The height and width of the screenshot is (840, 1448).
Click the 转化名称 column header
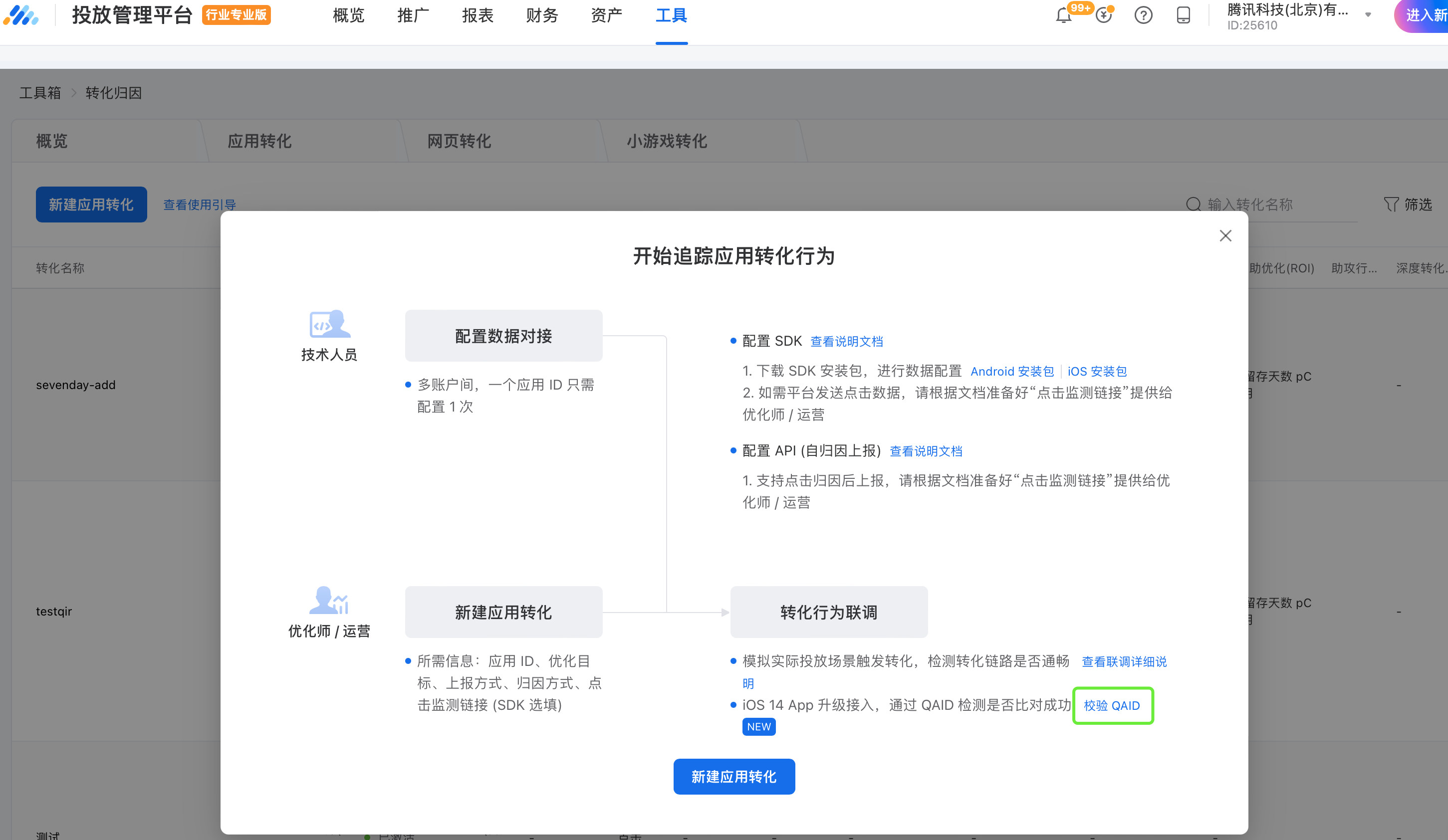point(60,268)
